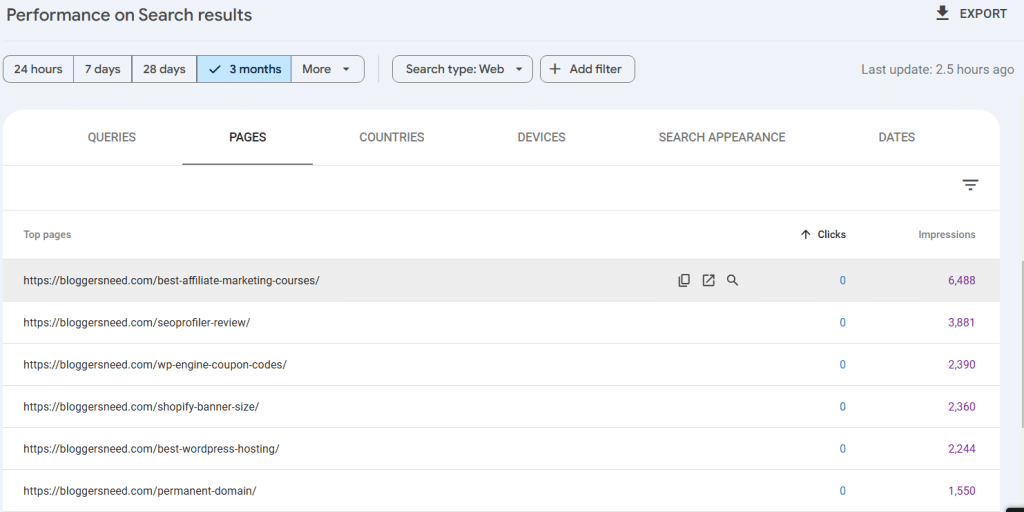Copy the best-affiliate-marketing-courses URL
1024x512 pixels.
coord(684,281)
